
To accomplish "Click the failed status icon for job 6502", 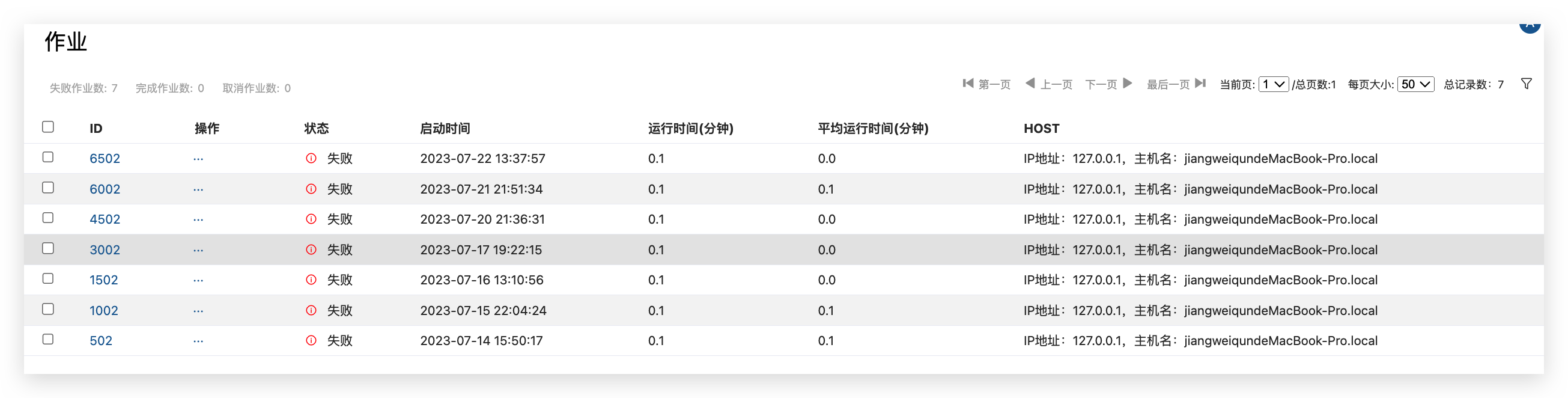I will [x=311, y=159].
